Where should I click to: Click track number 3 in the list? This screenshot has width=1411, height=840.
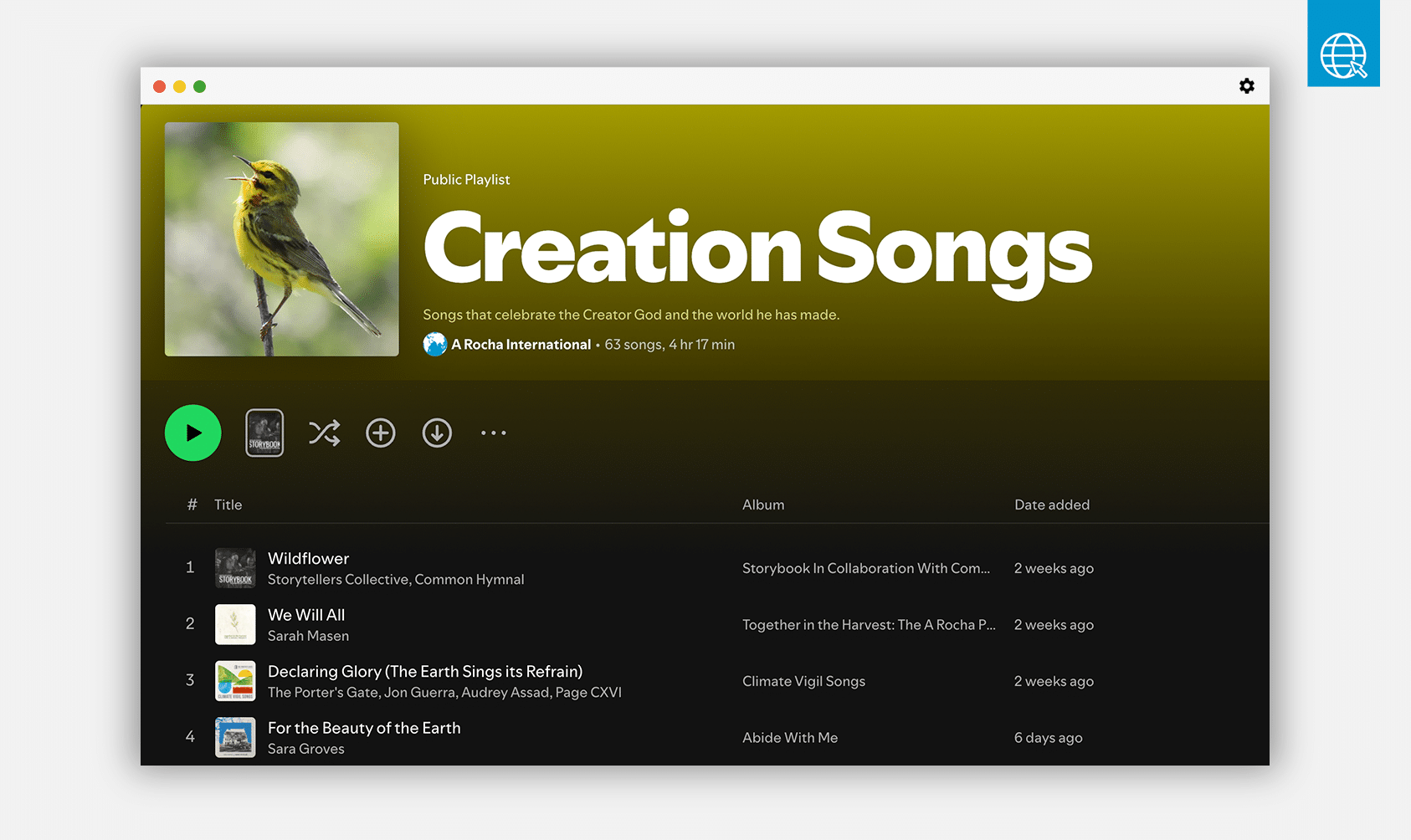pos(190,680)
